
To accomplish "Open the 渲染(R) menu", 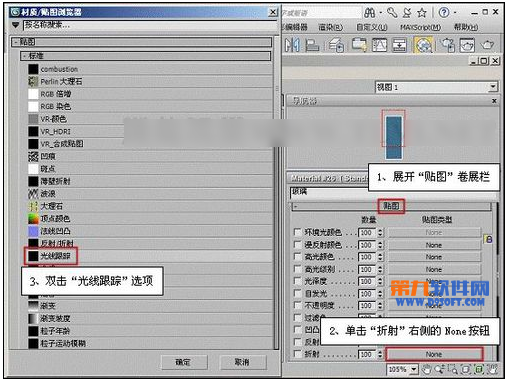I will tap(331, 27).
